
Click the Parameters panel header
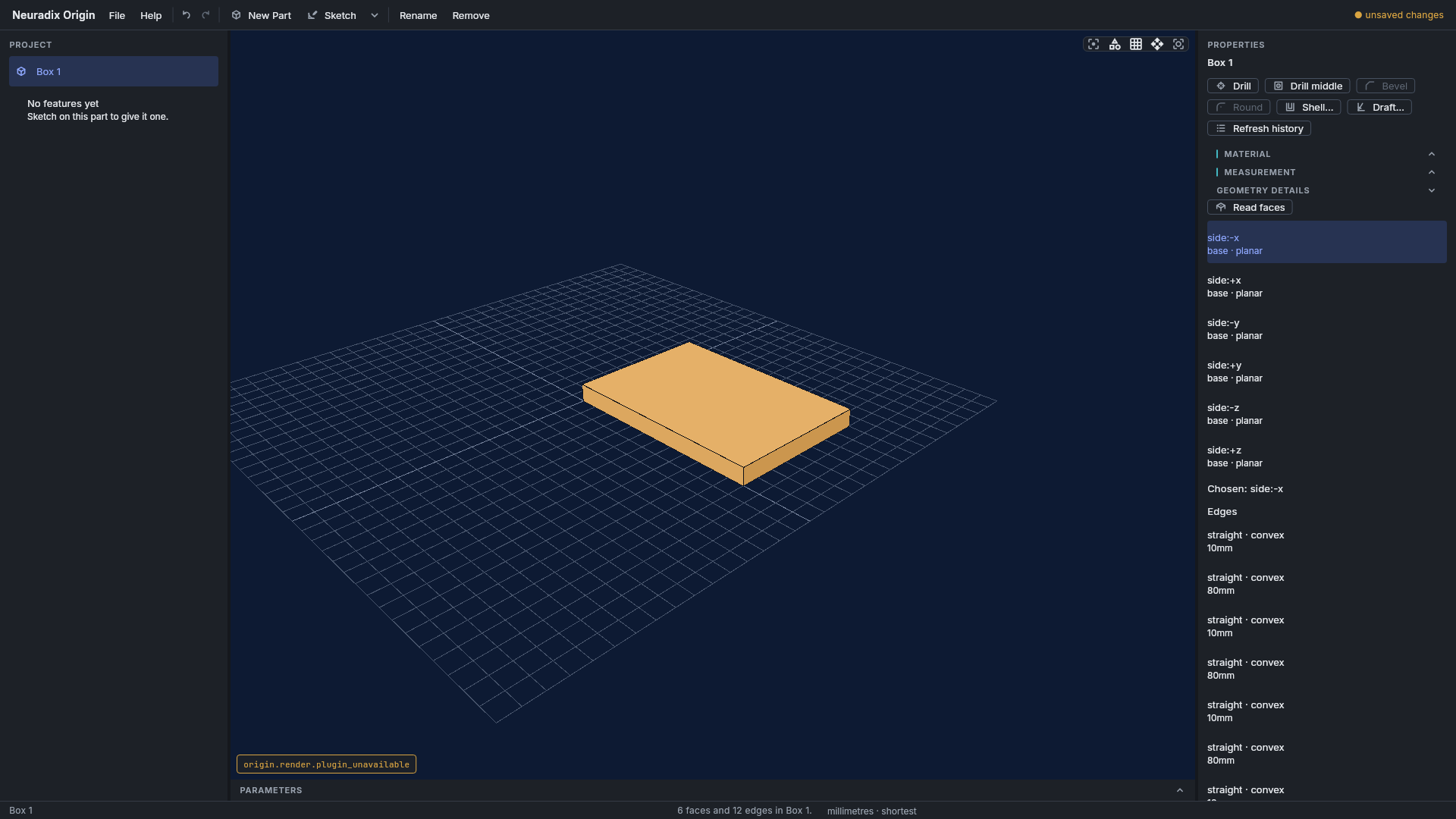point(713,790)
